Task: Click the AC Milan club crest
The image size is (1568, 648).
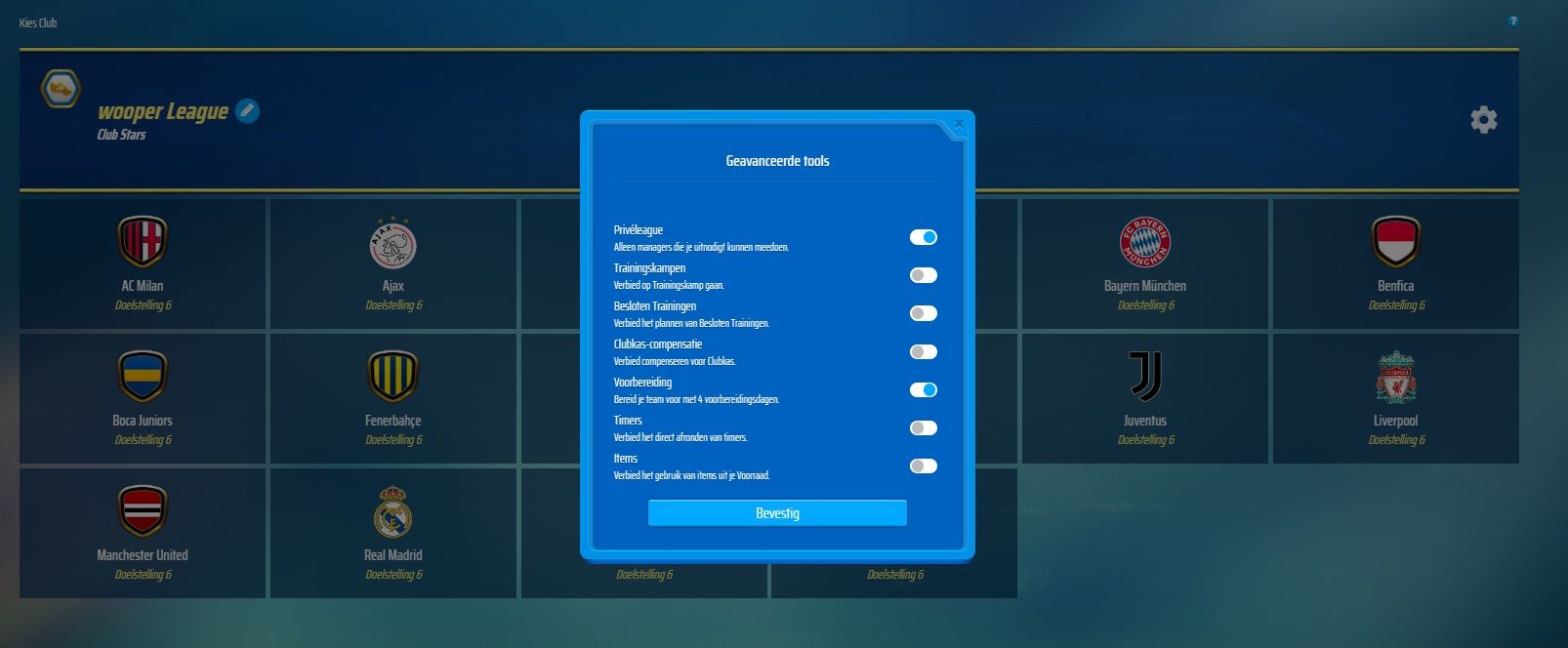Action: (143, 242)
